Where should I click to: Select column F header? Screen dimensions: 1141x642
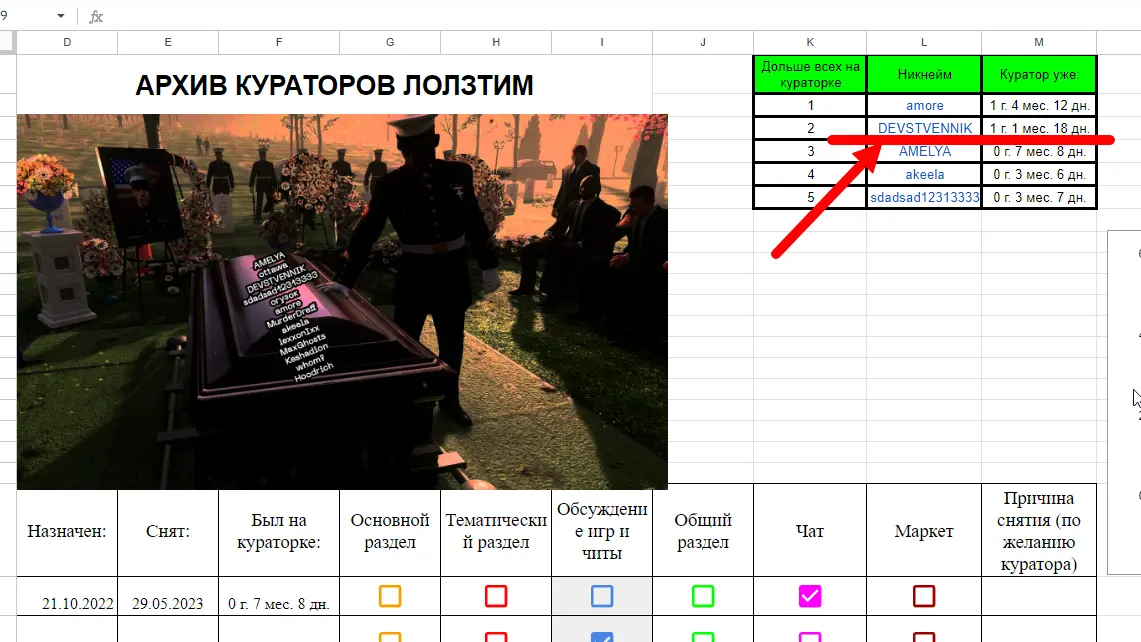point(279,42)
